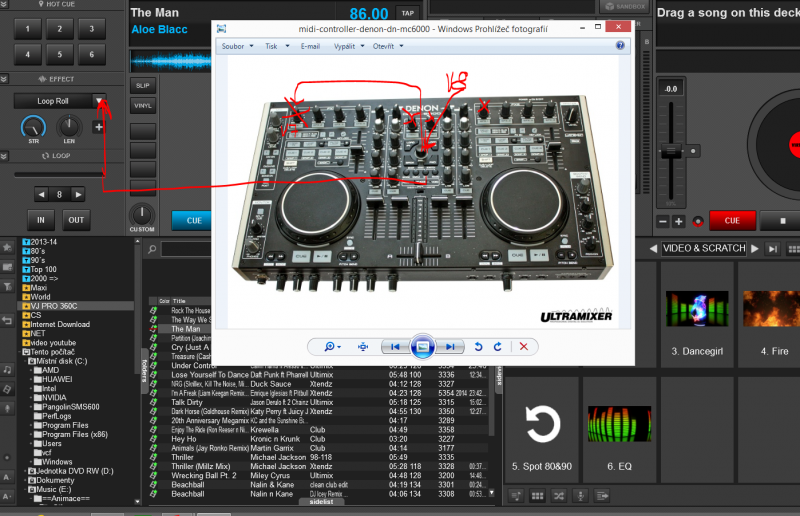Screen dimensions: 800x516
Task: Open the VIDEO & SCRATCH bank dropdown
Action: coord(704,248)
